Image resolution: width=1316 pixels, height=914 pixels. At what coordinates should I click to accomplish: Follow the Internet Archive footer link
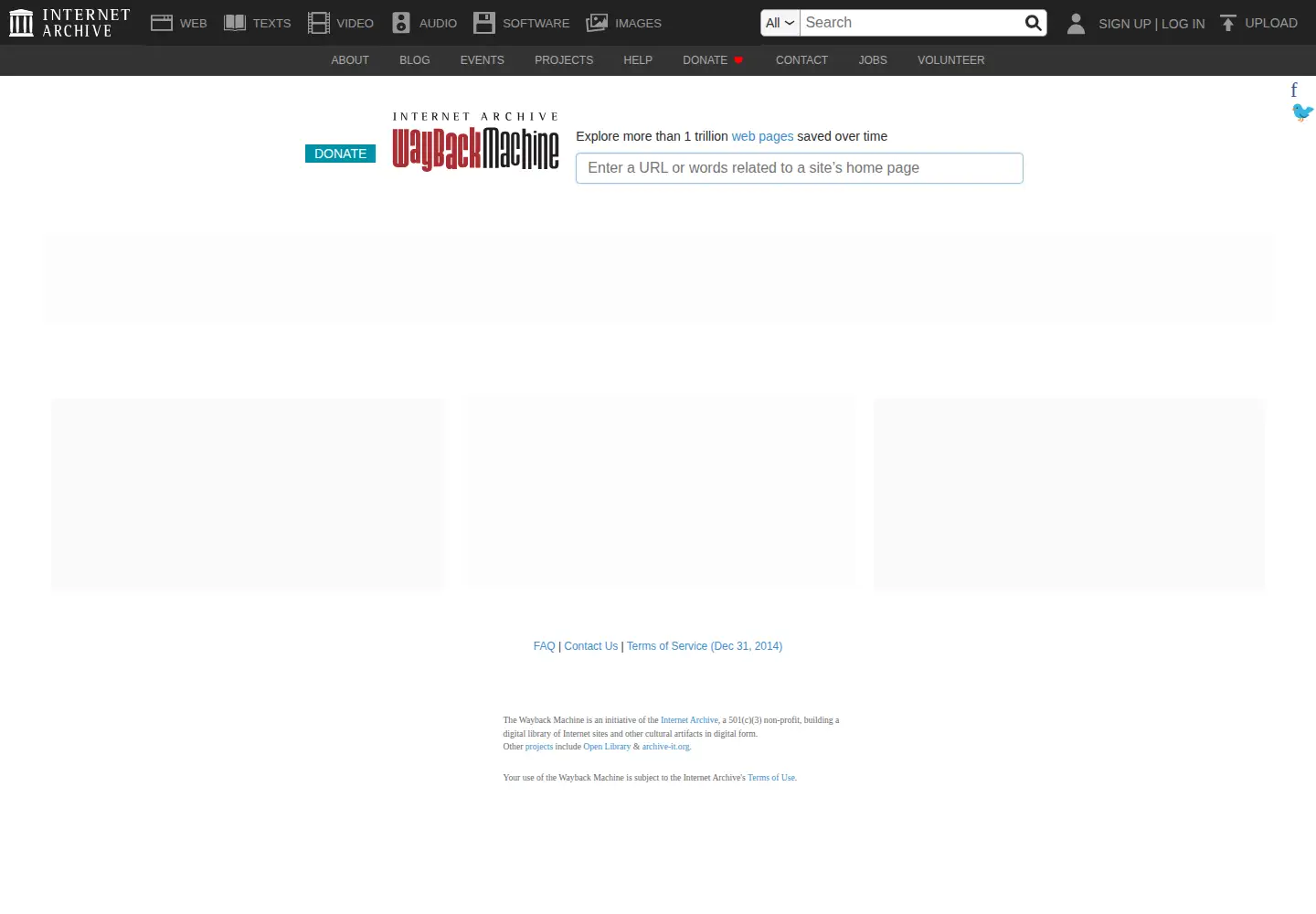689,720
